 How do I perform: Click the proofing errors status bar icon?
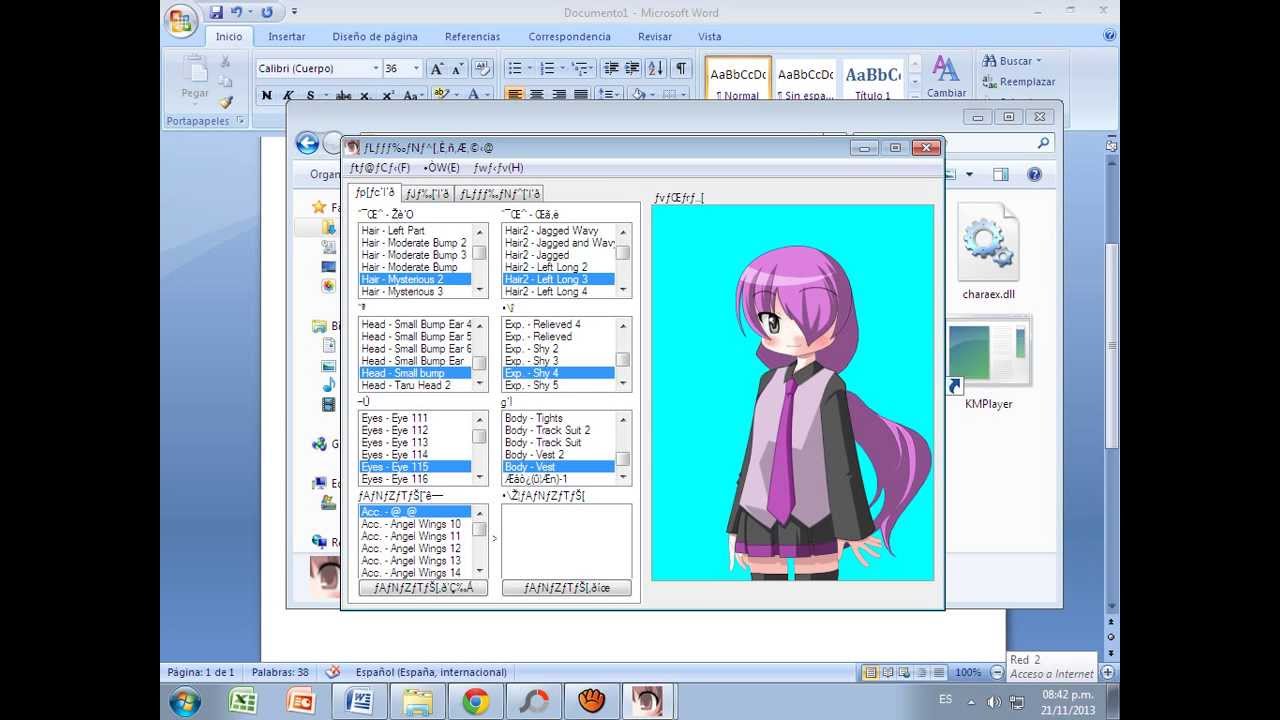(333, 672)
